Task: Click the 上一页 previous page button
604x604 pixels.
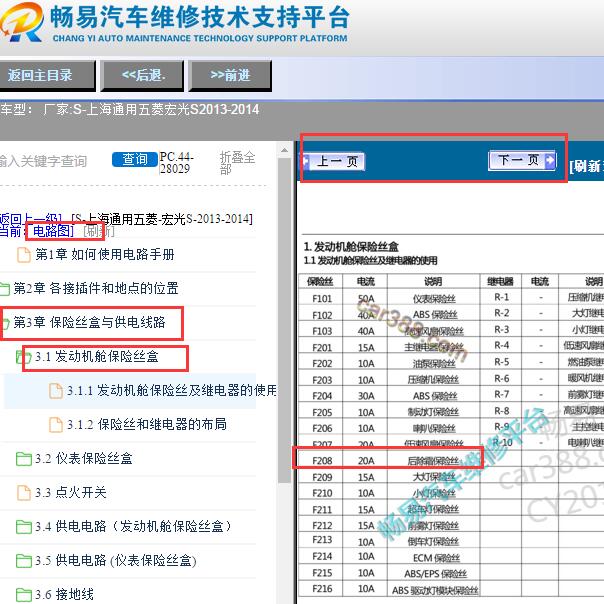Action: click(334, 161)
